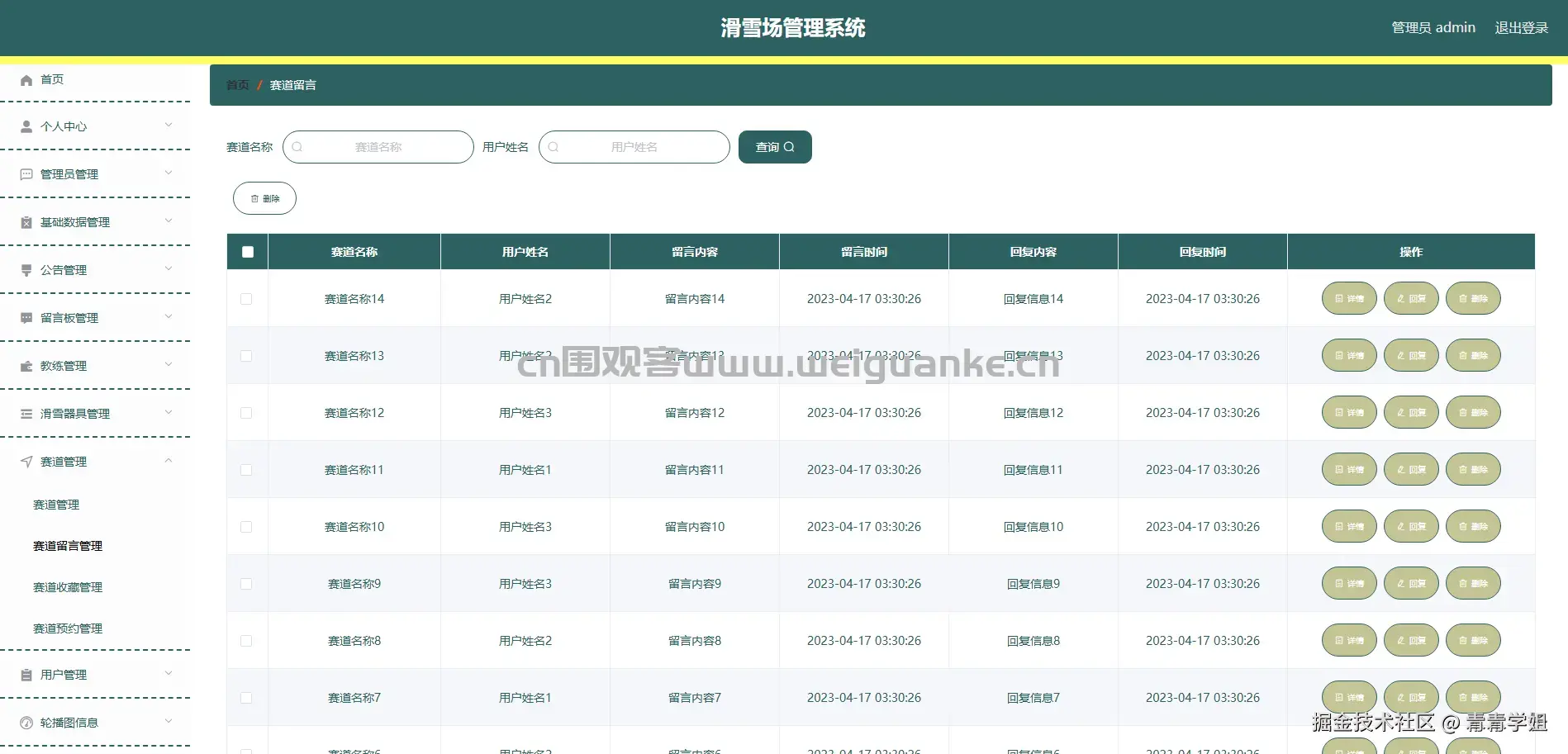
Task: Click the clipboard icon for 基础数据管理
Action: [x=26, y=223]
